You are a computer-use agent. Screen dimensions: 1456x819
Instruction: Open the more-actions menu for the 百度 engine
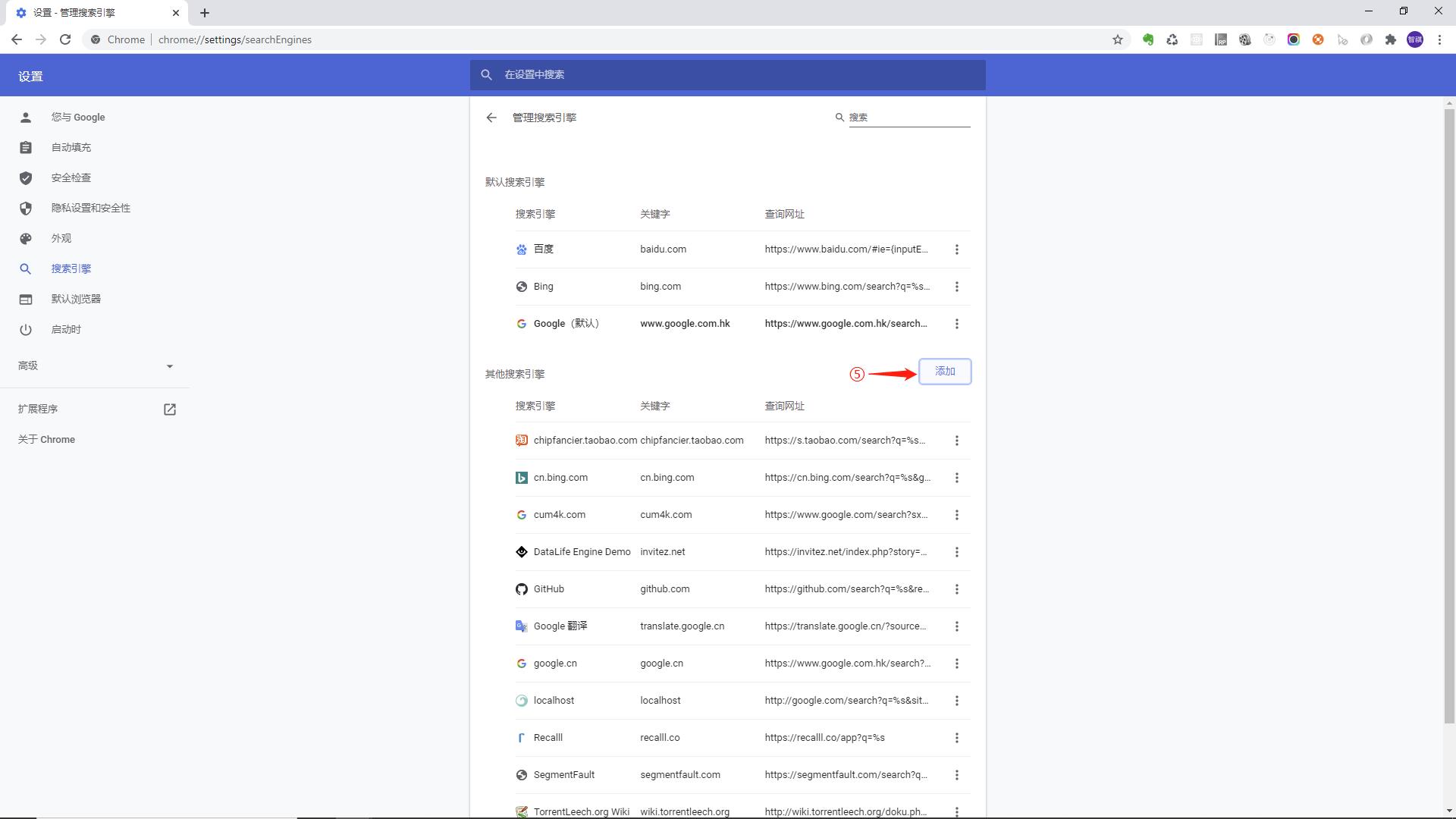click(957, 249)
